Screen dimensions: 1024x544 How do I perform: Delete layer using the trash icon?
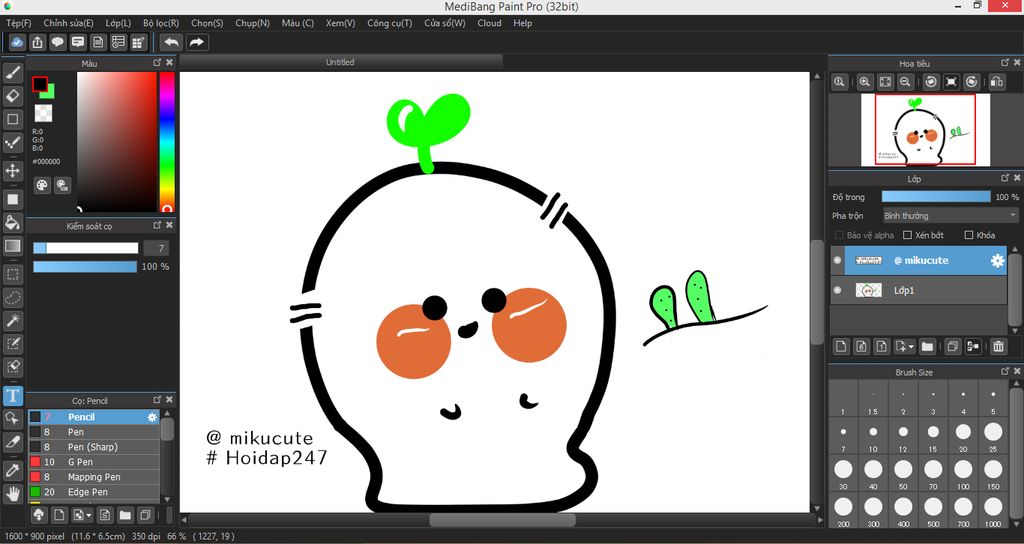[x=997, y=347]
